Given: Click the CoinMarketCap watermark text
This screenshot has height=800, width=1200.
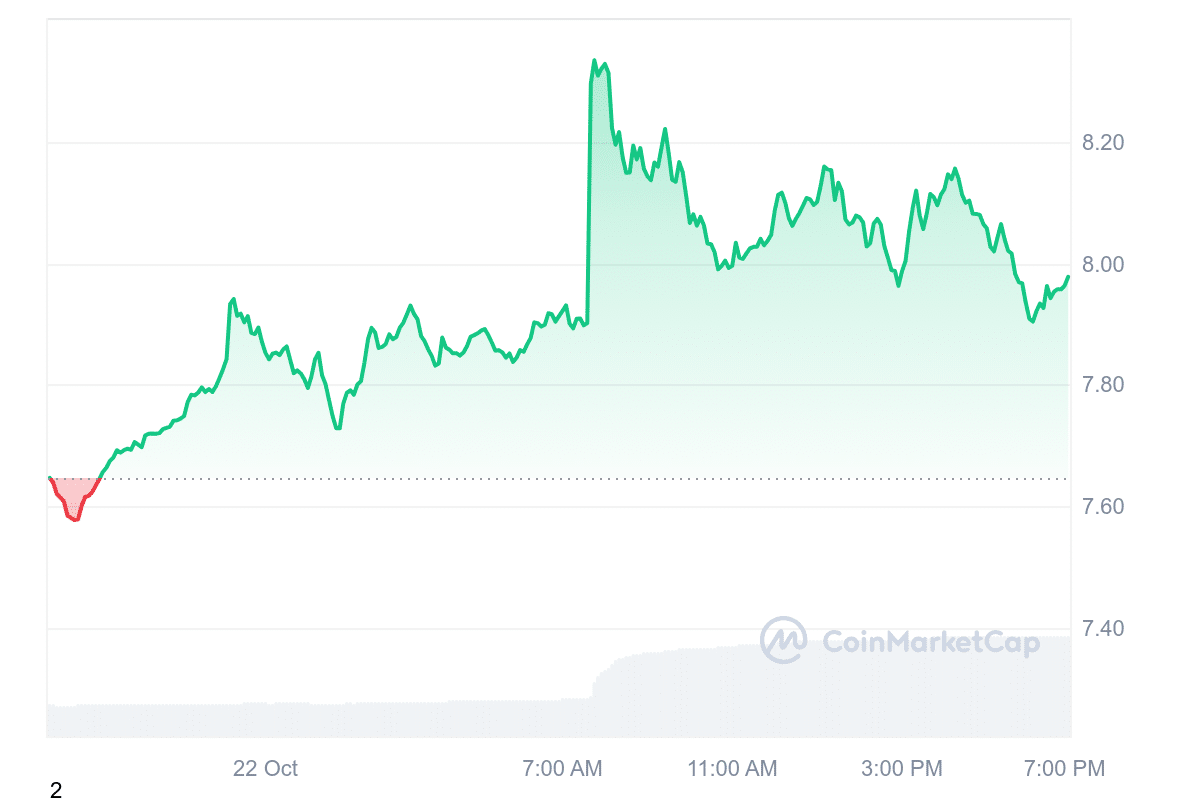Looking at the screenshot, I should (x=931, y=642).
